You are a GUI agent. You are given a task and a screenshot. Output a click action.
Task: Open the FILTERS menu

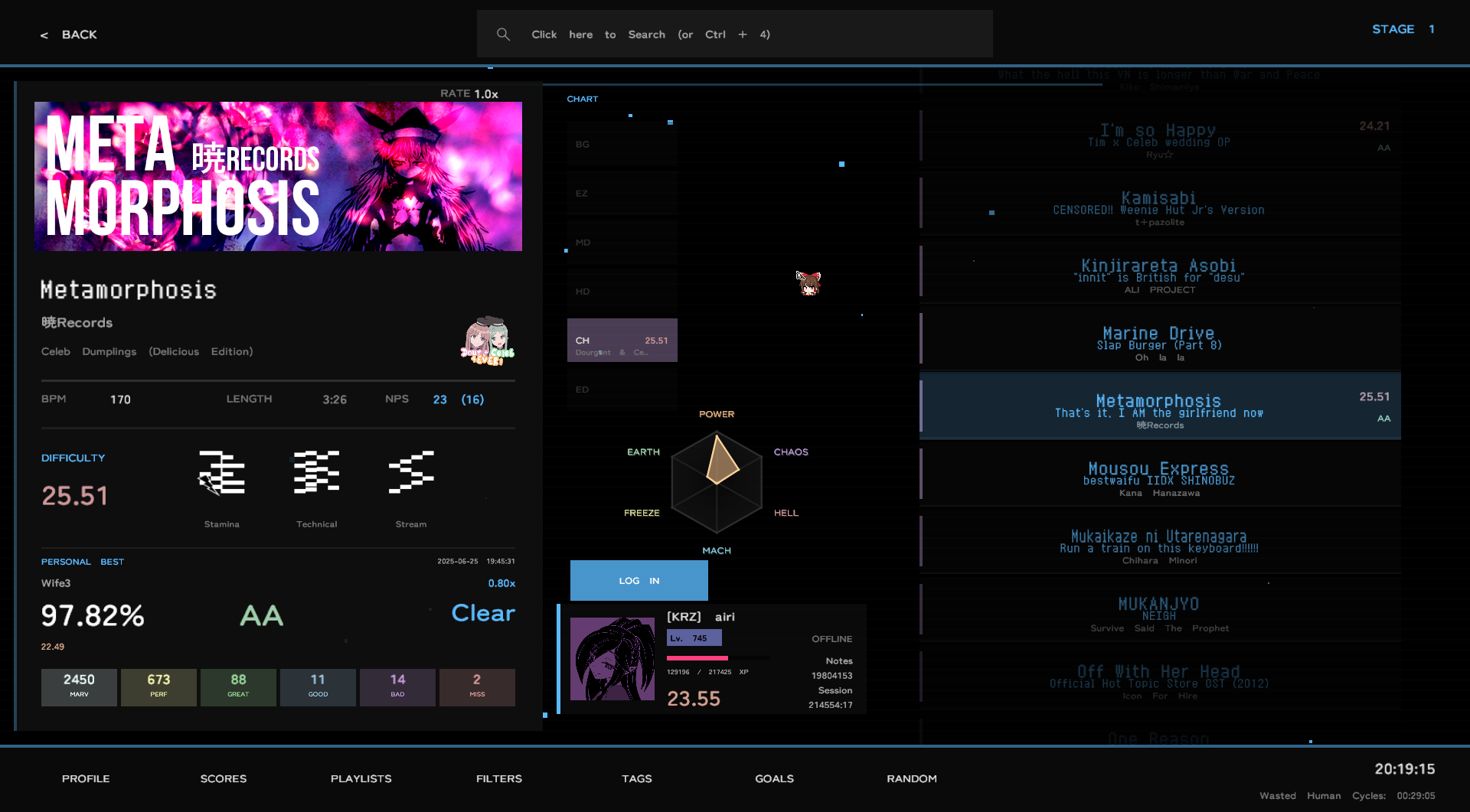[x=499, y=778]
